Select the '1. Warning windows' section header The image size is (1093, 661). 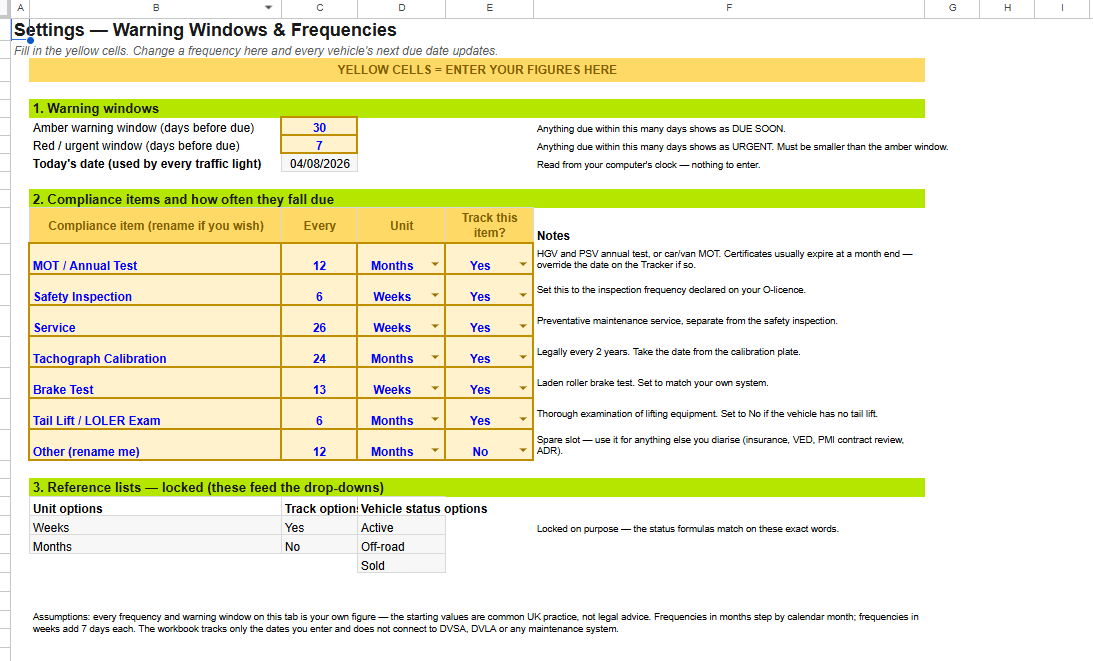tap(477, 108)
